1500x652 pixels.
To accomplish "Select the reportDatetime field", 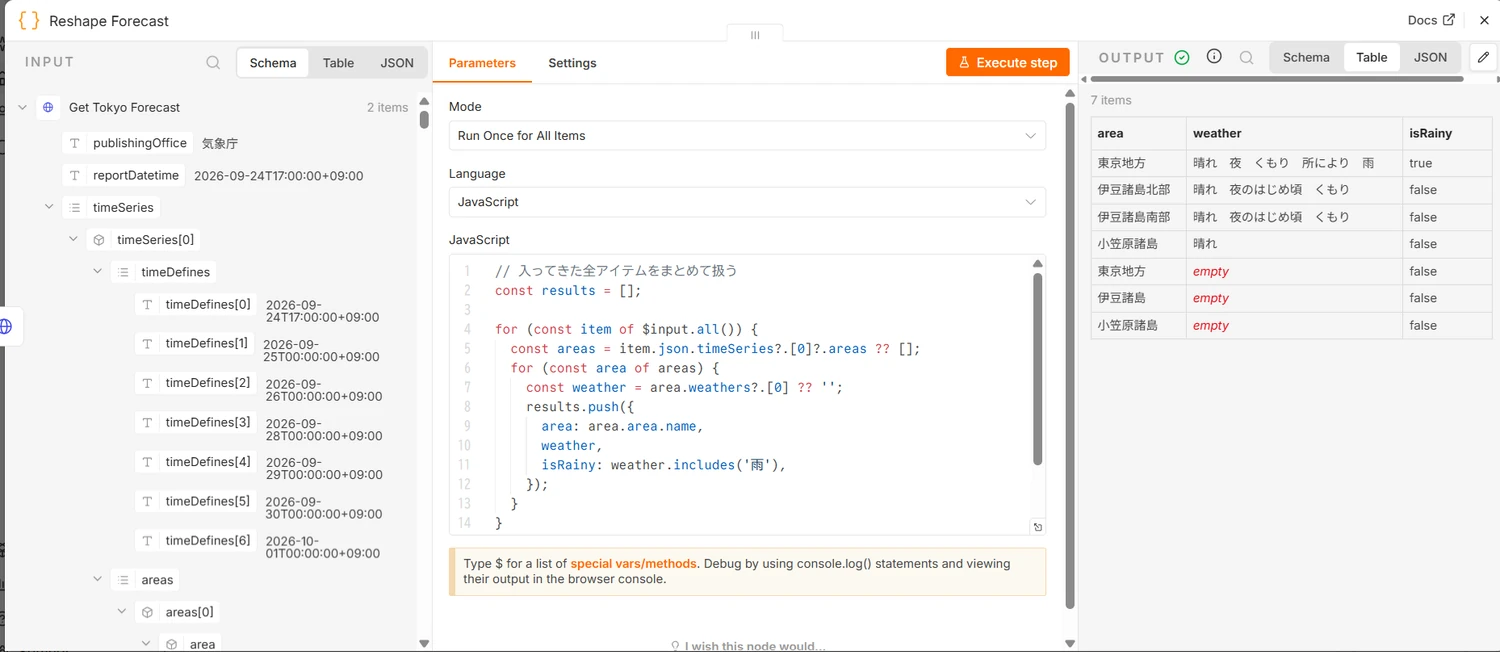I will (122, 175).
